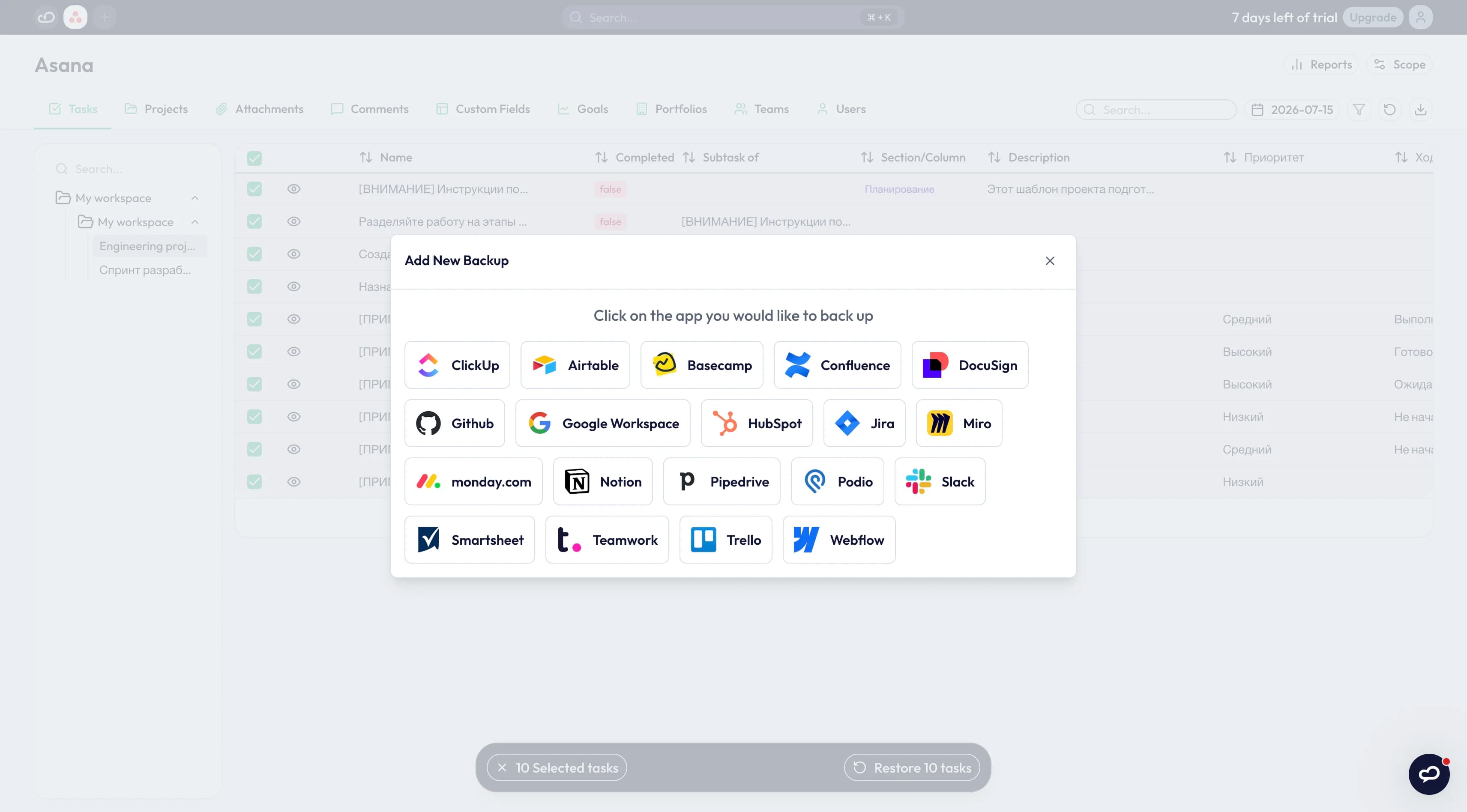Click Restore 10 tasks
Image resolution: width=1467 pixels, height=812 pixels.
[912, 767]
